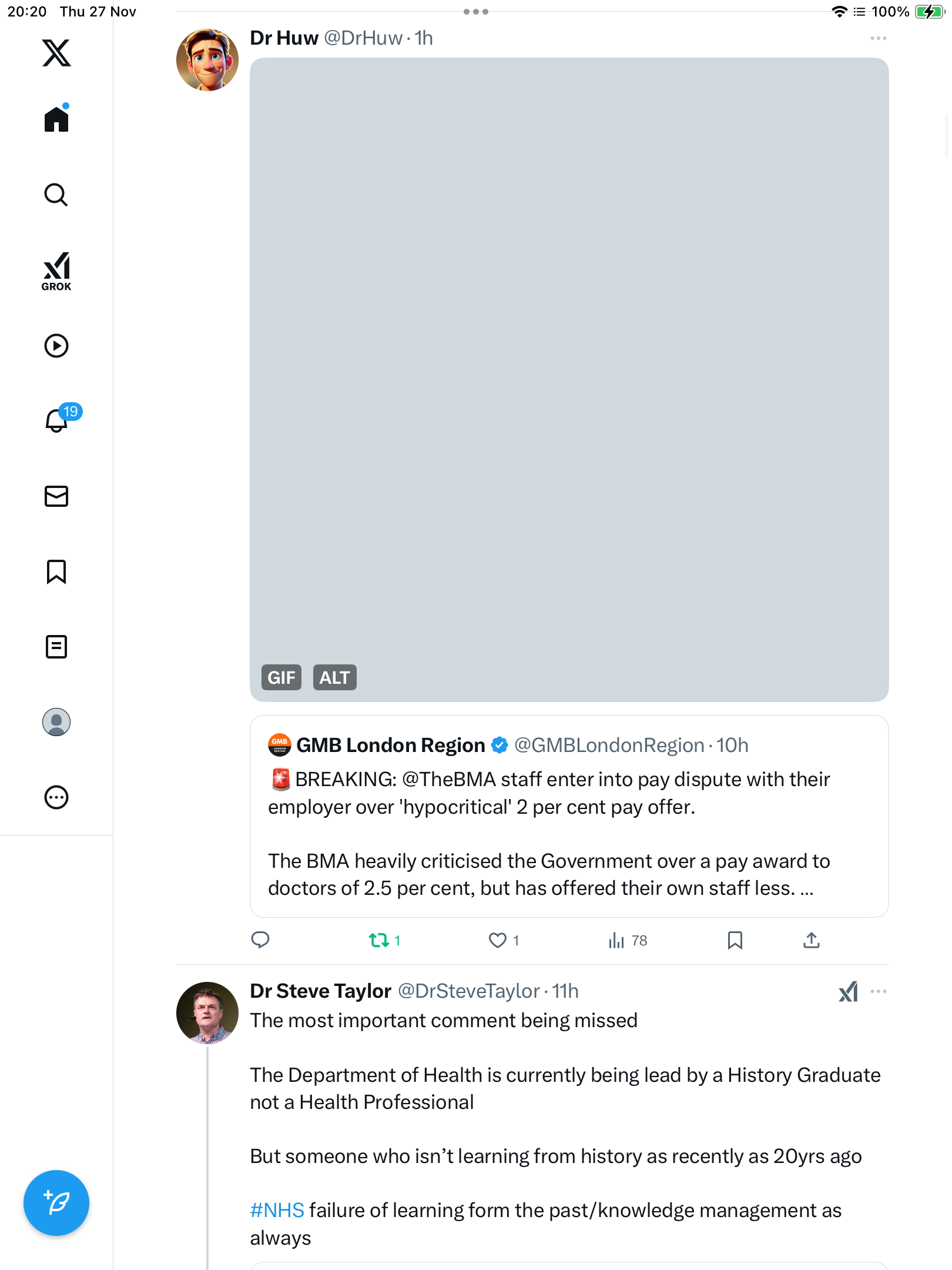952x1270 pixels.
Task: Open Bookmarks in the sidebar
Action: (56, 571)
